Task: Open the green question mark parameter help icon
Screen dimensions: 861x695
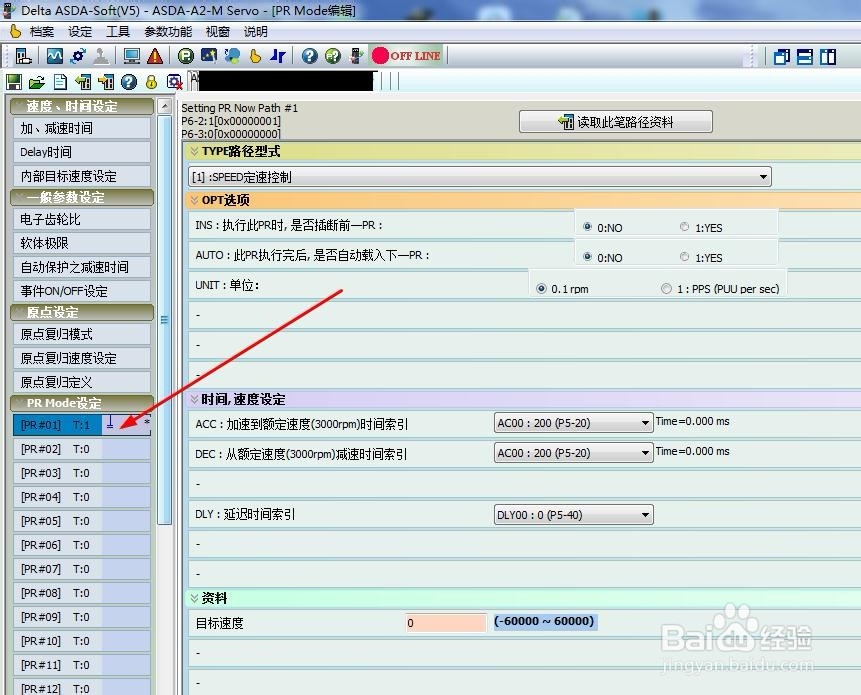Action: [x=333, y=56]
